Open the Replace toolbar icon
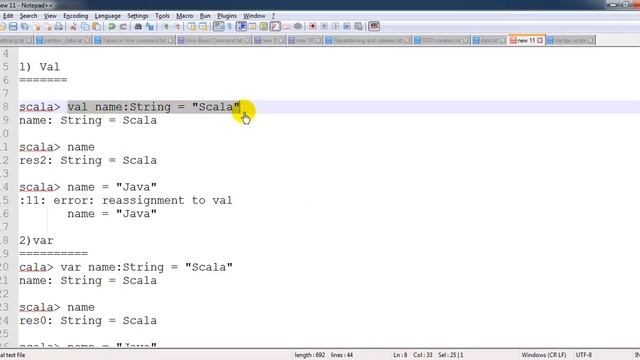The width and height of the screenshot is (640, 360). click(x=149, y=27)
